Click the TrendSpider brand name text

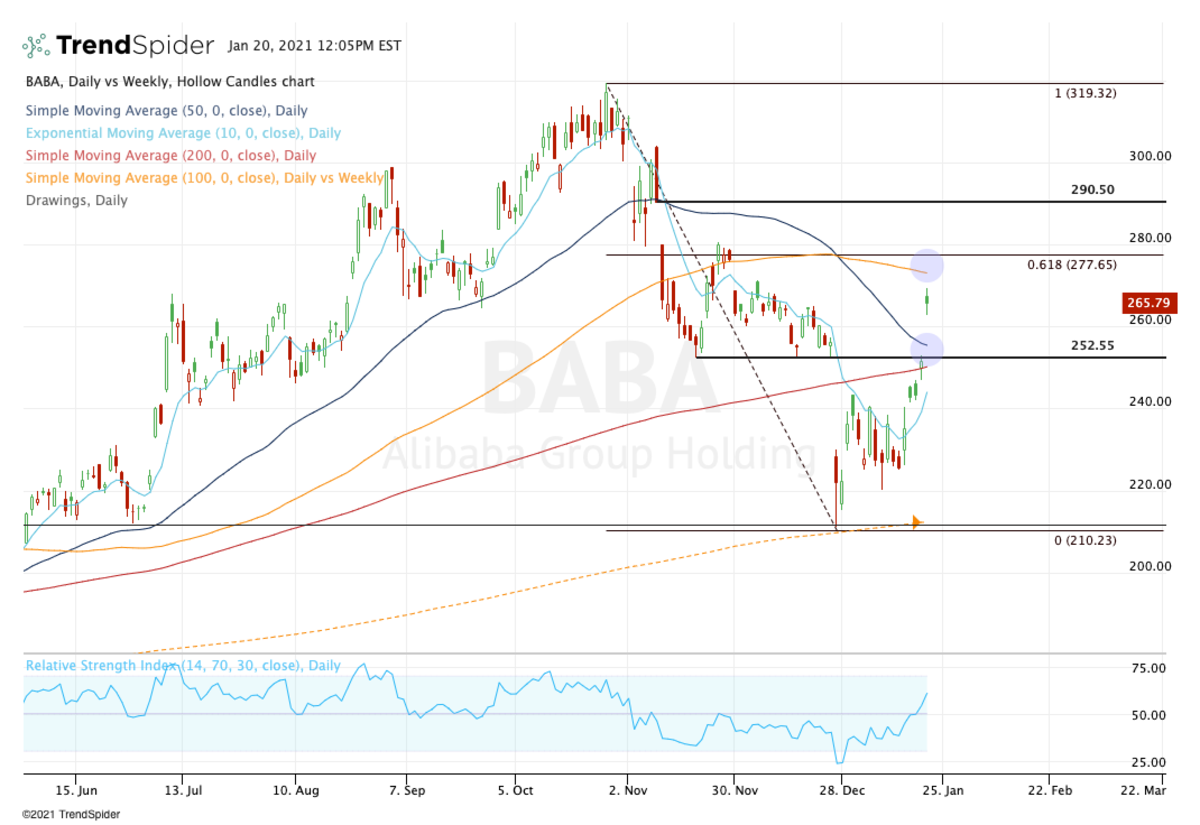135,45
